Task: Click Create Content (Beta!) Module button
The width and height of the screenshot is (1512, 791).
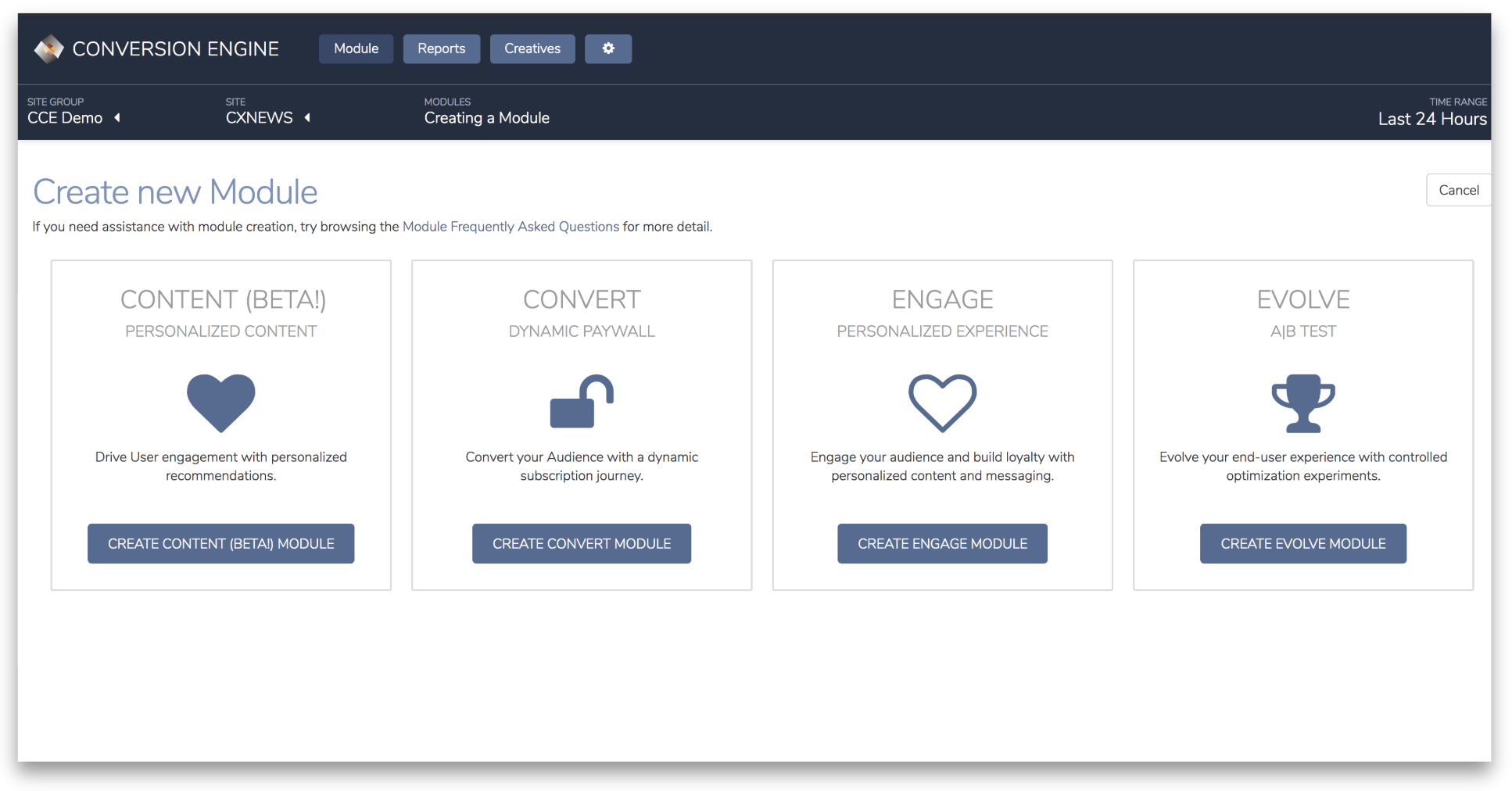Action: click(221, 543)
